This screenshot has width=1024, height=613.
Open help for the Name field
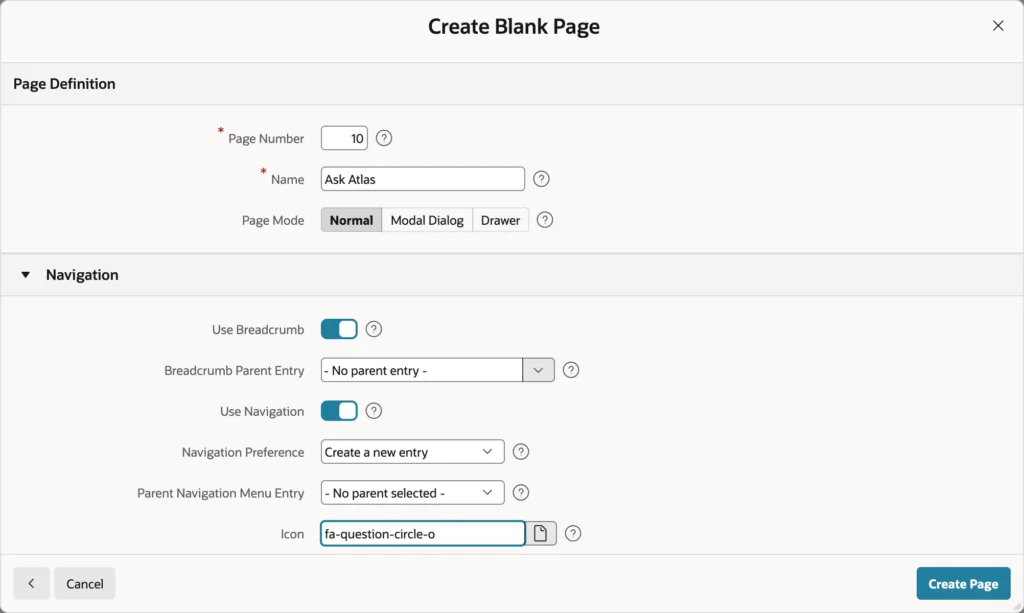(x=541, y=179)
